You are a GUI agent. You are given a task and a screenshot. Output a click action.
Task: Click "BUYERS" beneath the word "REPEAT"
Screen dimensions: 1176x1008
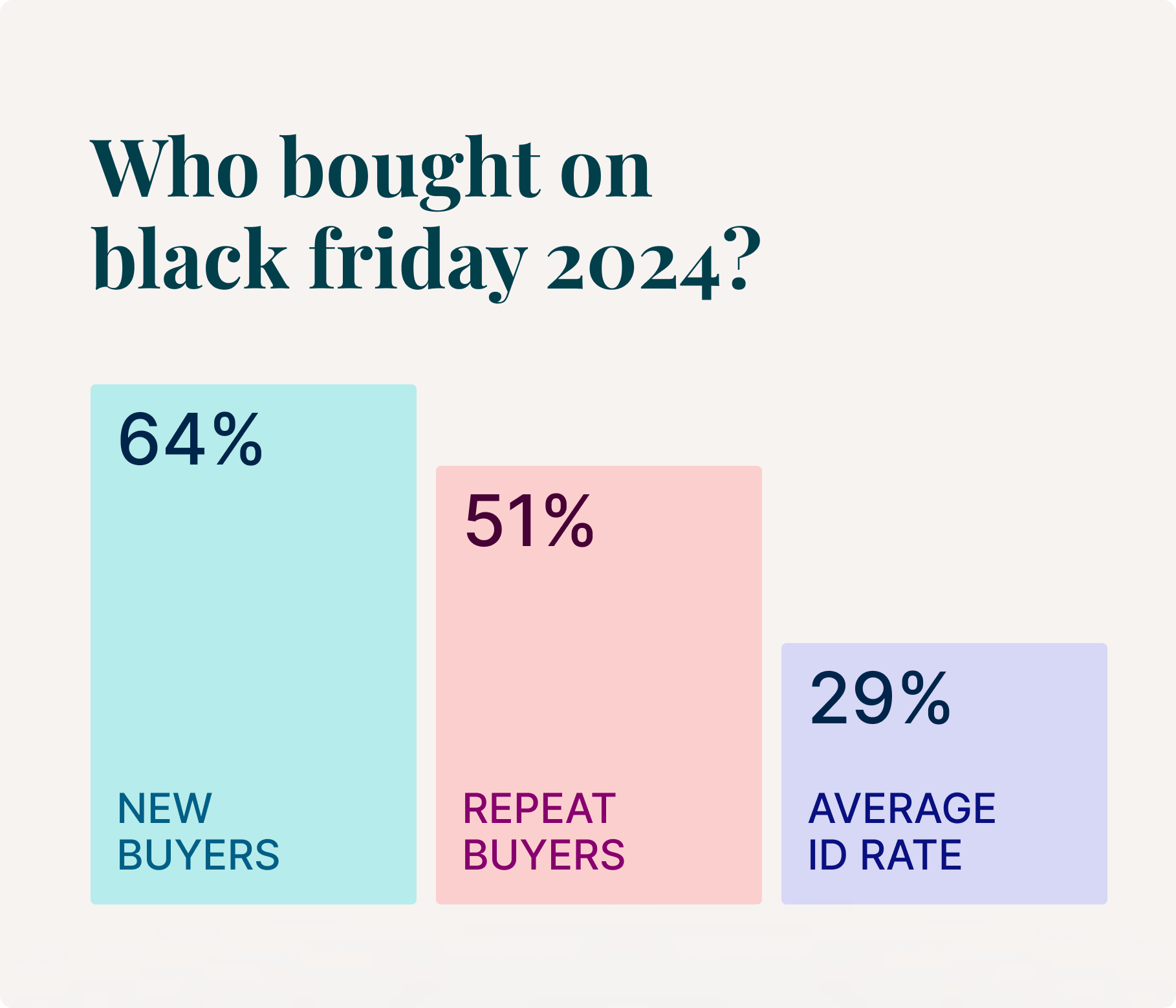[544, 854]
